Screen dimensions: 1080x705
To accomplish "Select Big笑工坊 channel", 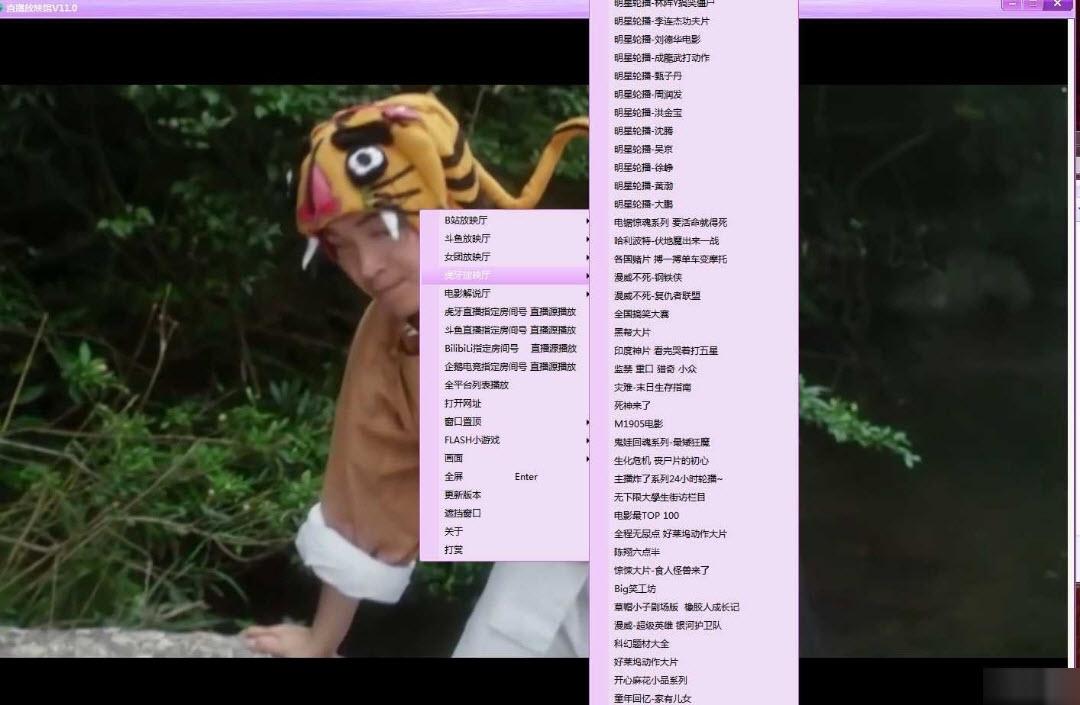I will pos(694,589).
